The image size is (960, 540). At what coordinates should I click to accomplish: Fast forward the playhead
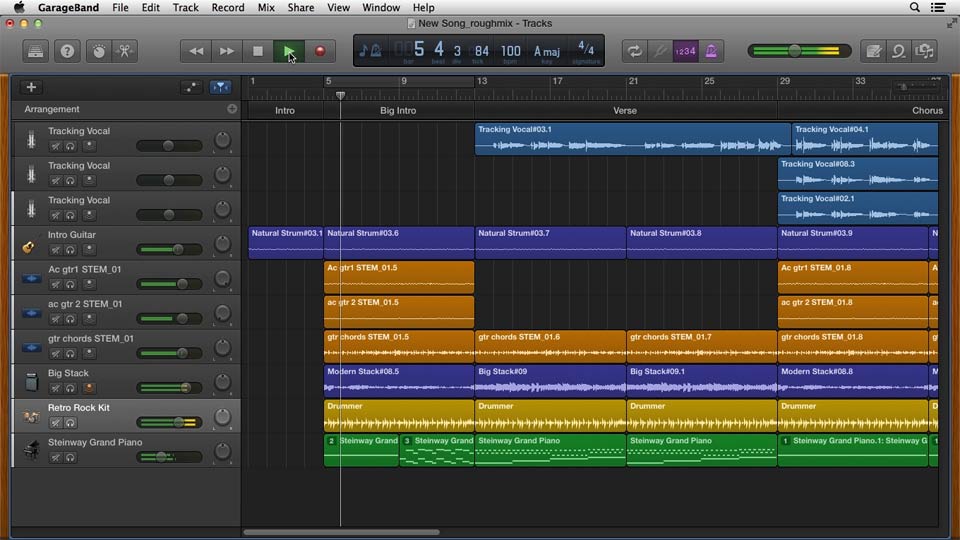pyautogui.click(x=227, y=51)
